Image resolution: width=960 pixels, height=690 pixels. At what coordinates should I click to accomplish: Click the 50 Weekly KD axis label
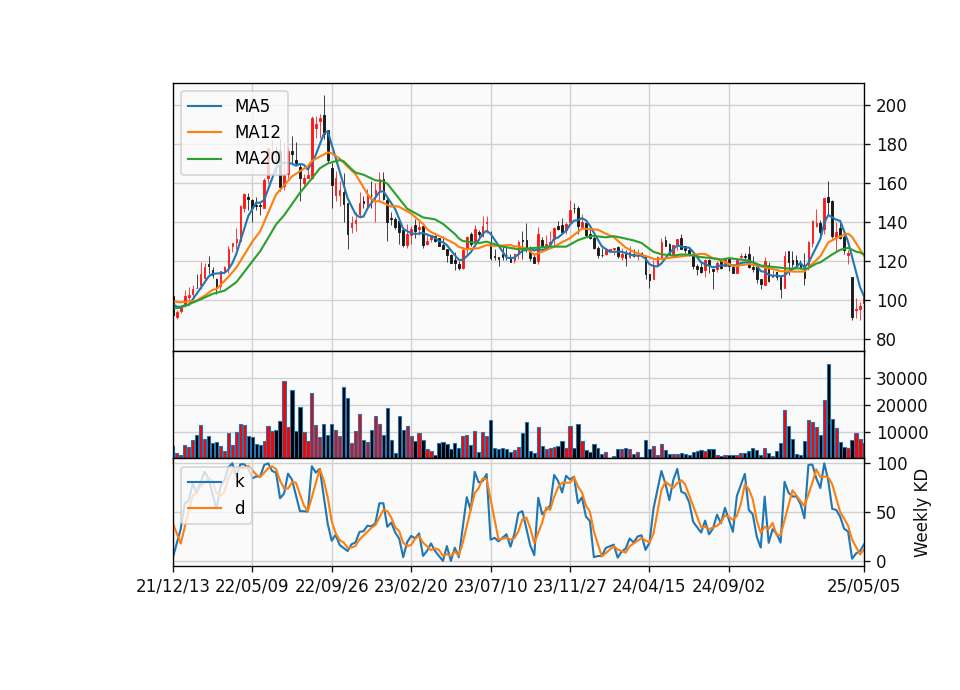pos(886,513)
